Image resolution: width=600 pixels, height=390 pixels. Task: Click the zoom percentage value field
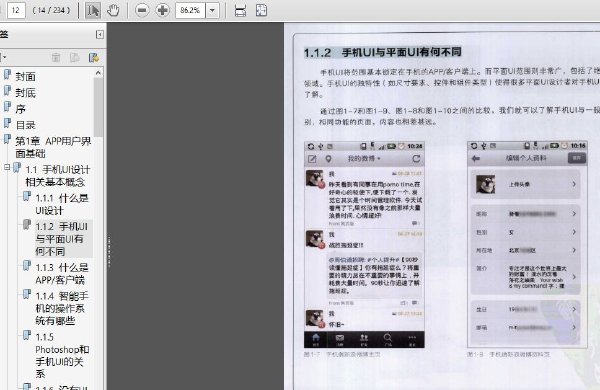click(x=191, y=11)
